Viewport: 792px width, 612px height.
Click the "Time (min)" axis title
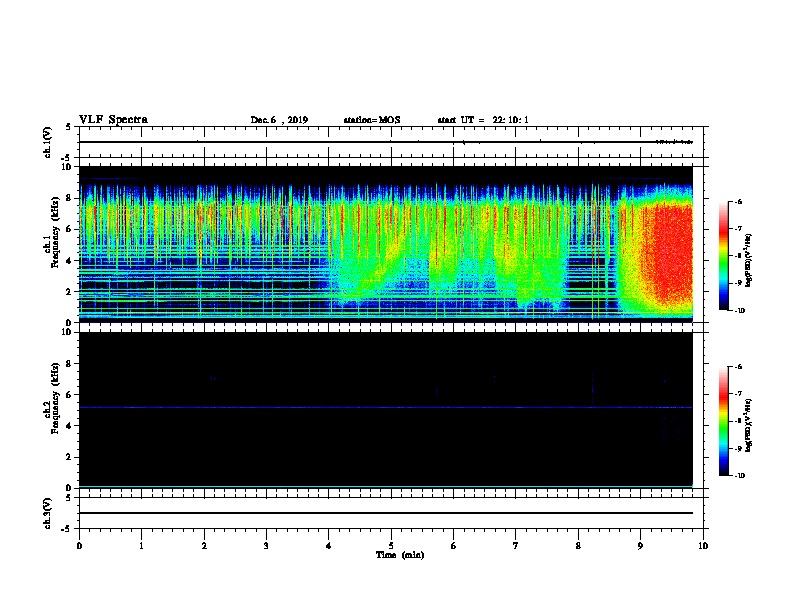pos(400,555)
